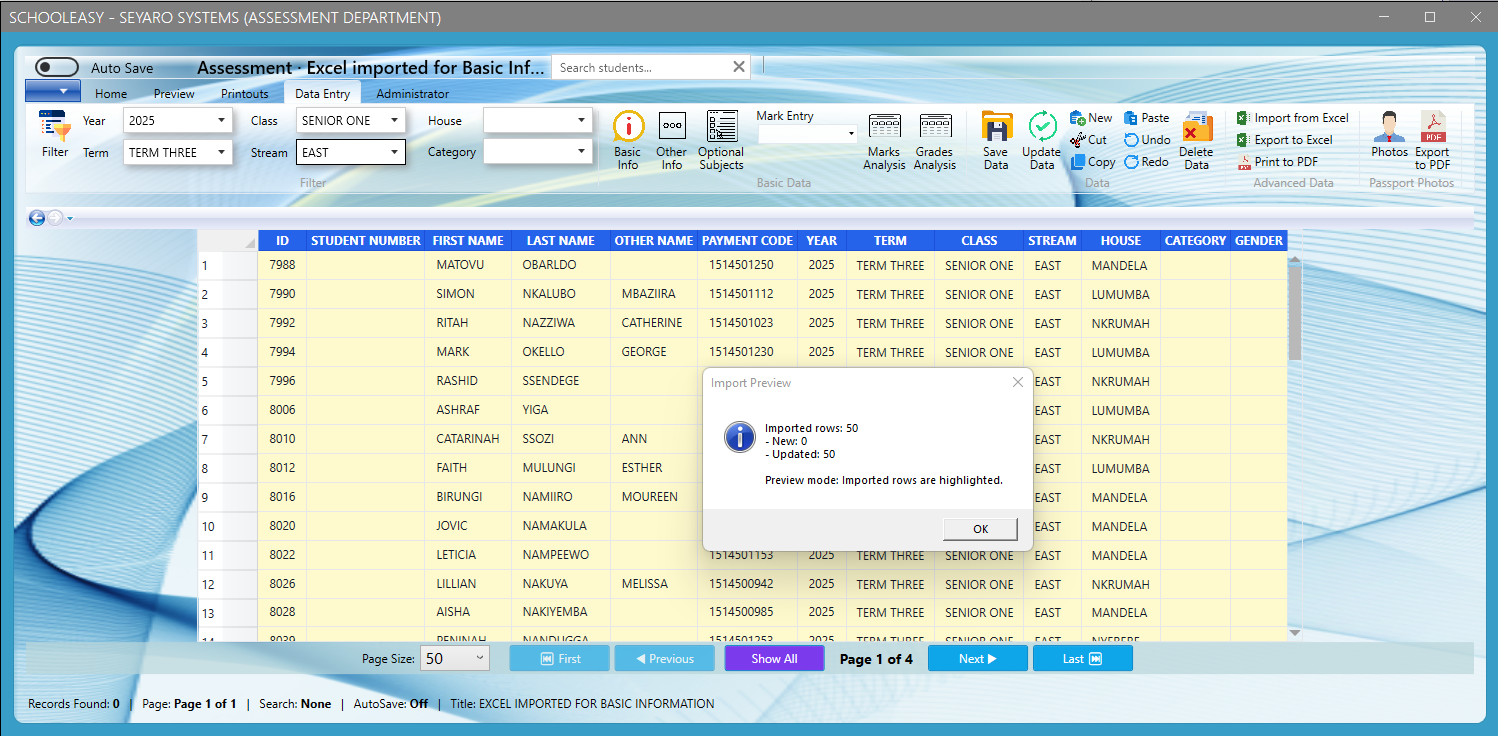The height and width of the screenshot is (736, 1498).
Task: Select Export to Excel
Action: tap(1287, 139)
